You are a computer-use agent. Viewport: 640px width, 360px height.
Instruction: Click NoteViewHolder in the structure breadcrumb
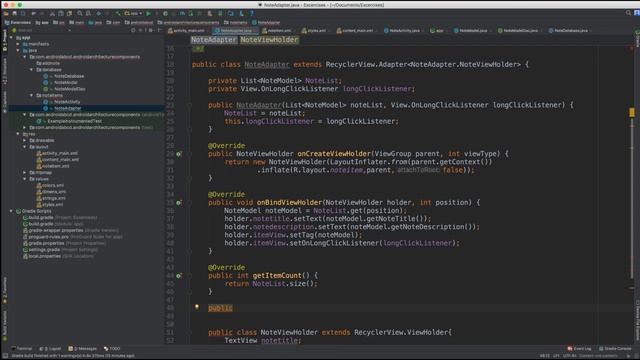269,40
